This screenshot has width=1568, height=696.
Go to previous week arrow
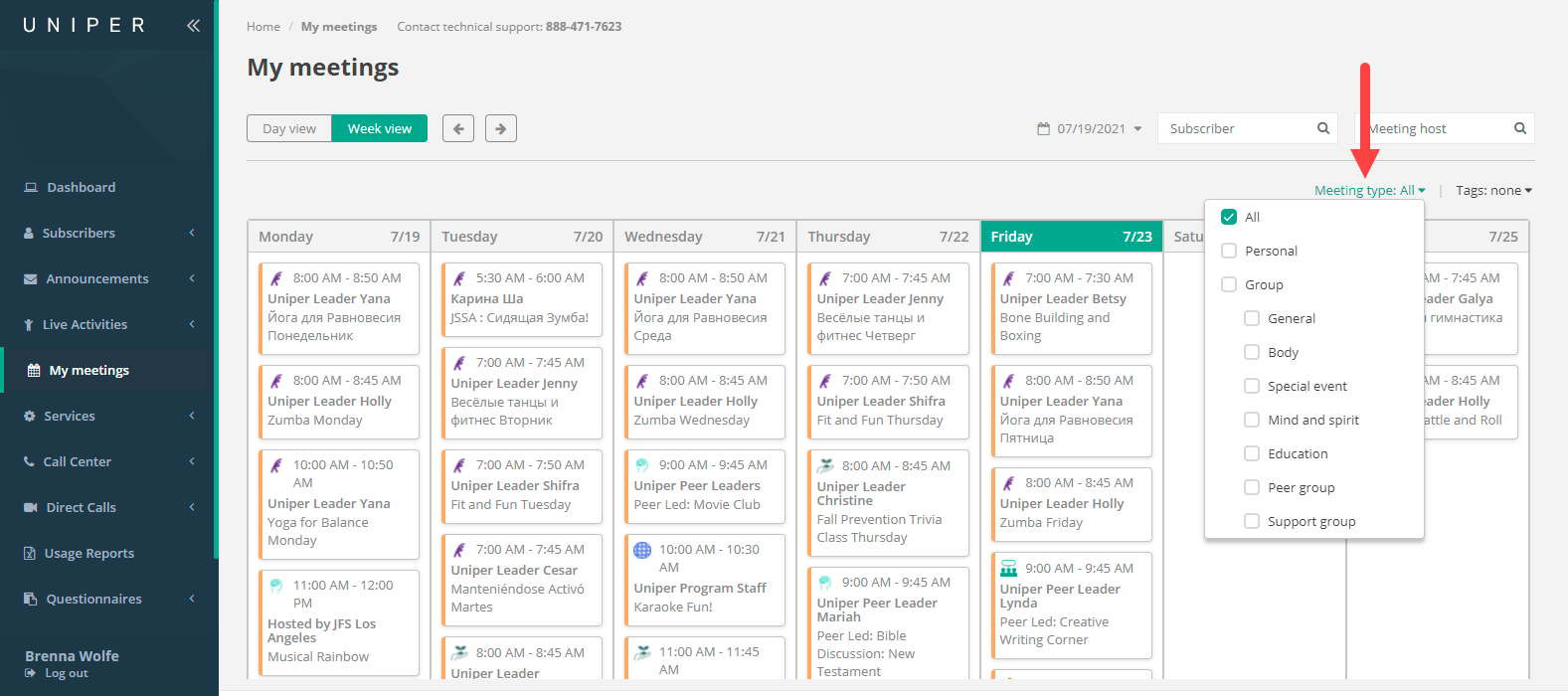[458, 128]
